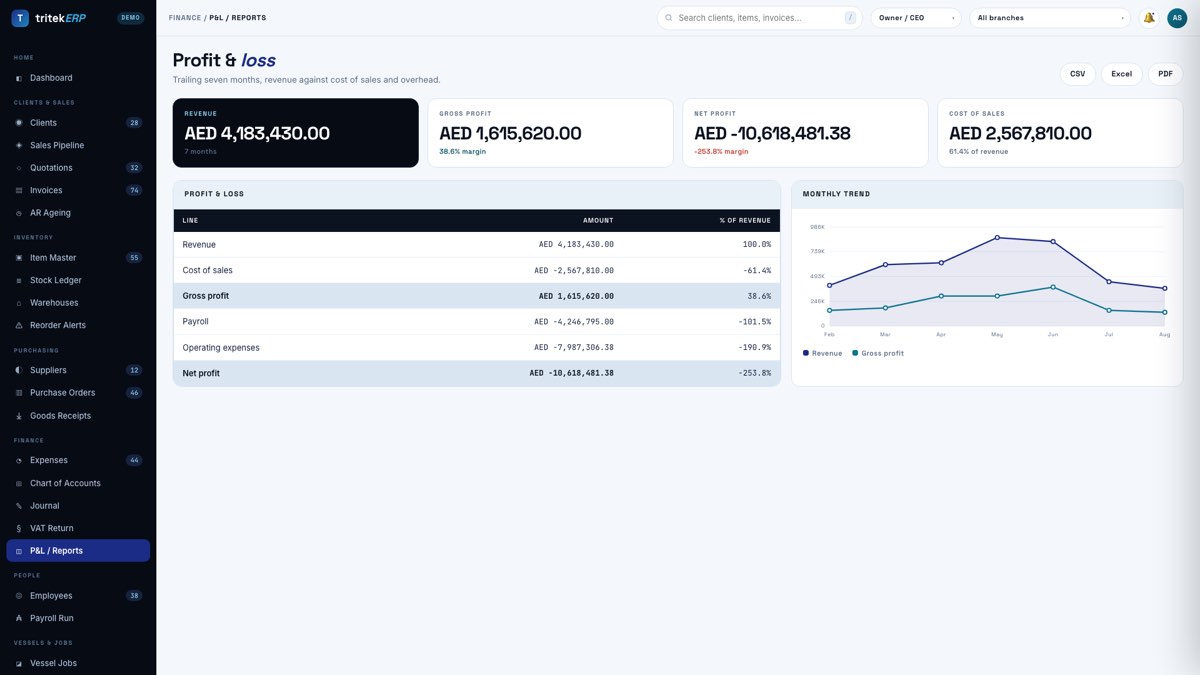Viewport: 1200px width, 675px height.
Task: Toggle the Gross profit legend swatch
Action: pos(855,353)
